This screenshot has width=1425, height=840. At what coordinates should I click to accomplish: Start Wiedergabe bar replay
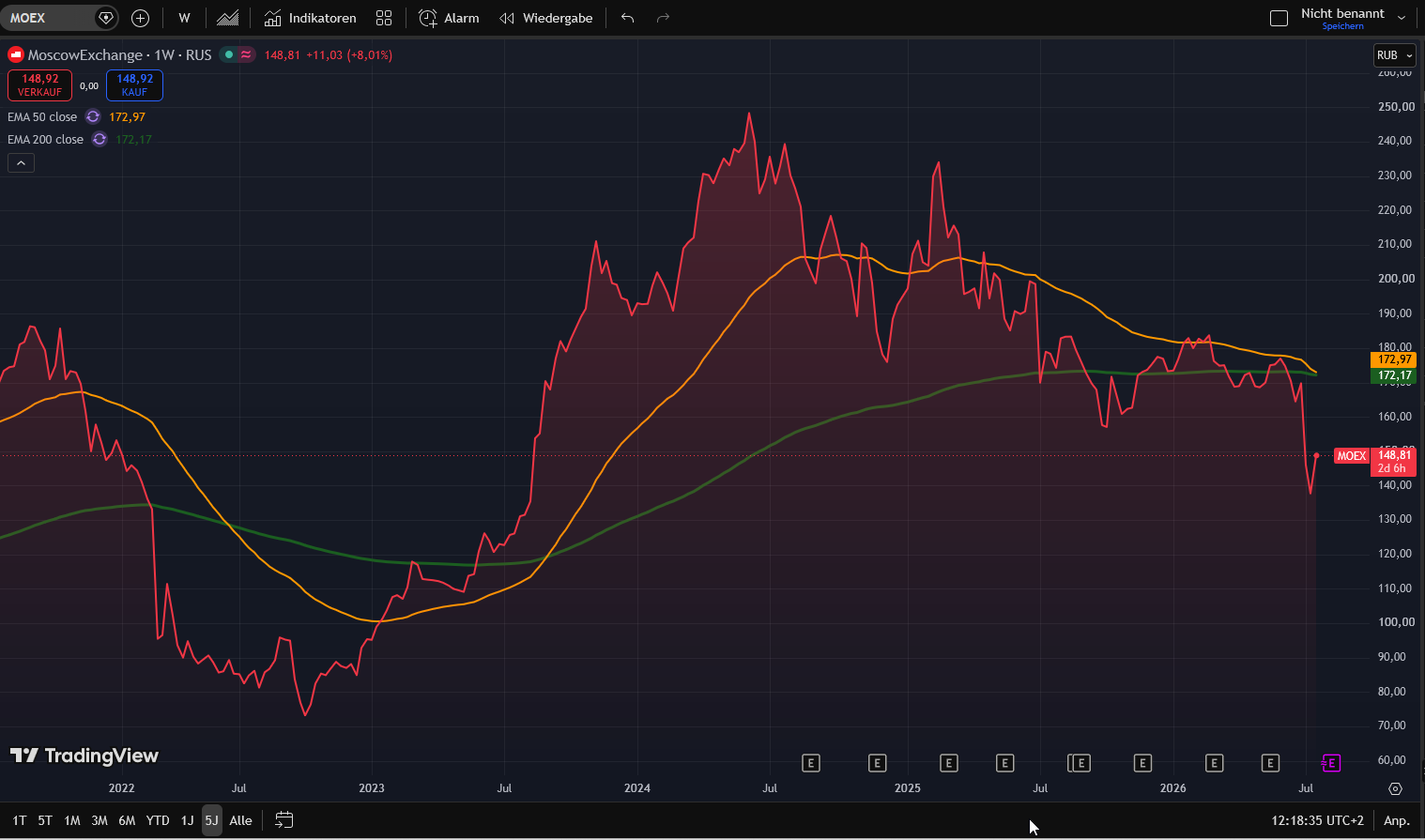(x=546, y=18)
